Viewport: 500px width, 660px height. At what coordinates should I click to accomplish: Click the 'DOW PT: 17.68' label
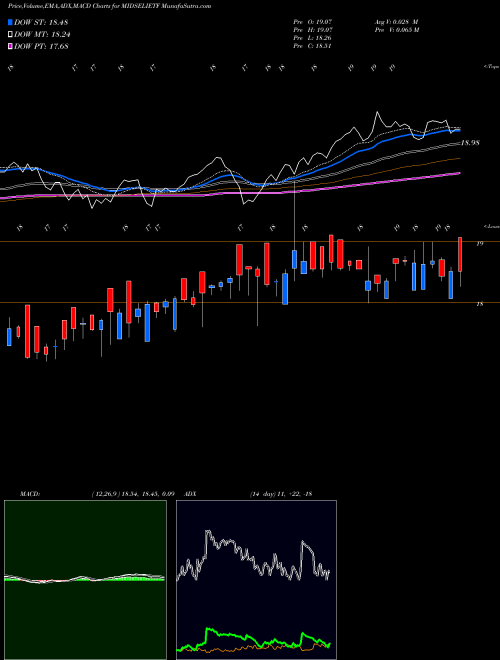coord(41,46)
